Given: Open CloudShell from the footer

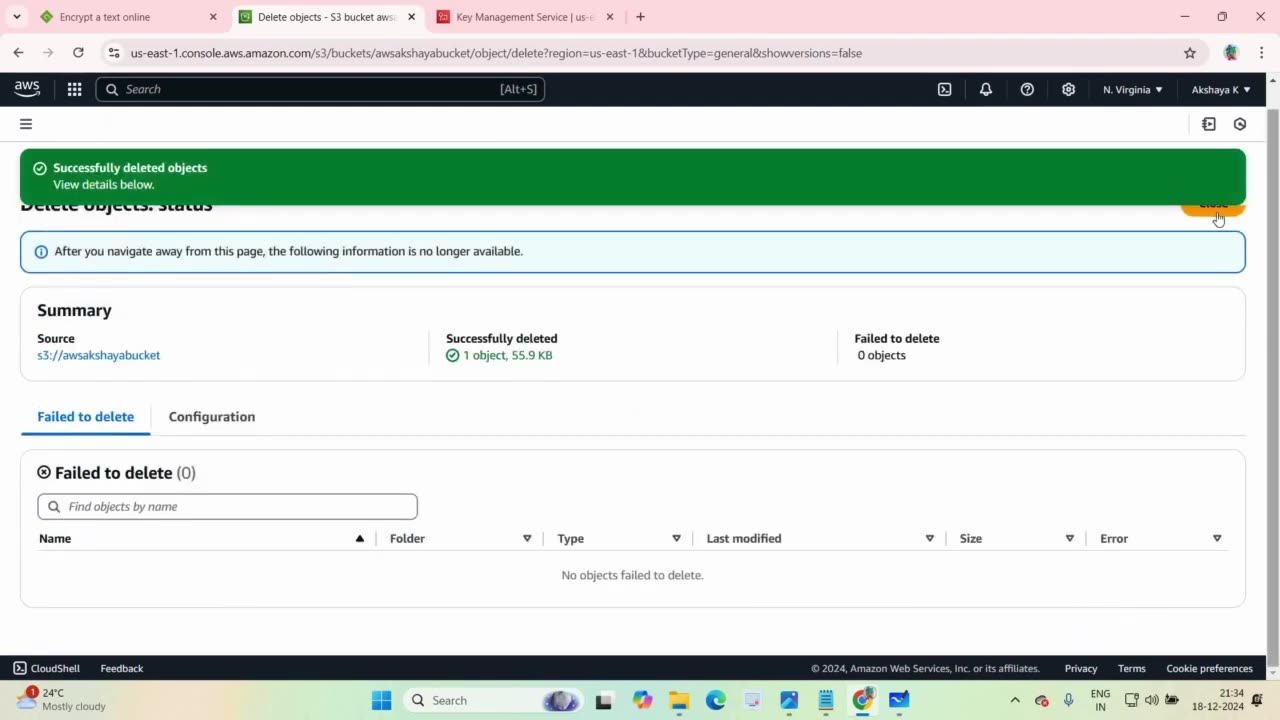Looking at the screenshot, I should 46,668.
